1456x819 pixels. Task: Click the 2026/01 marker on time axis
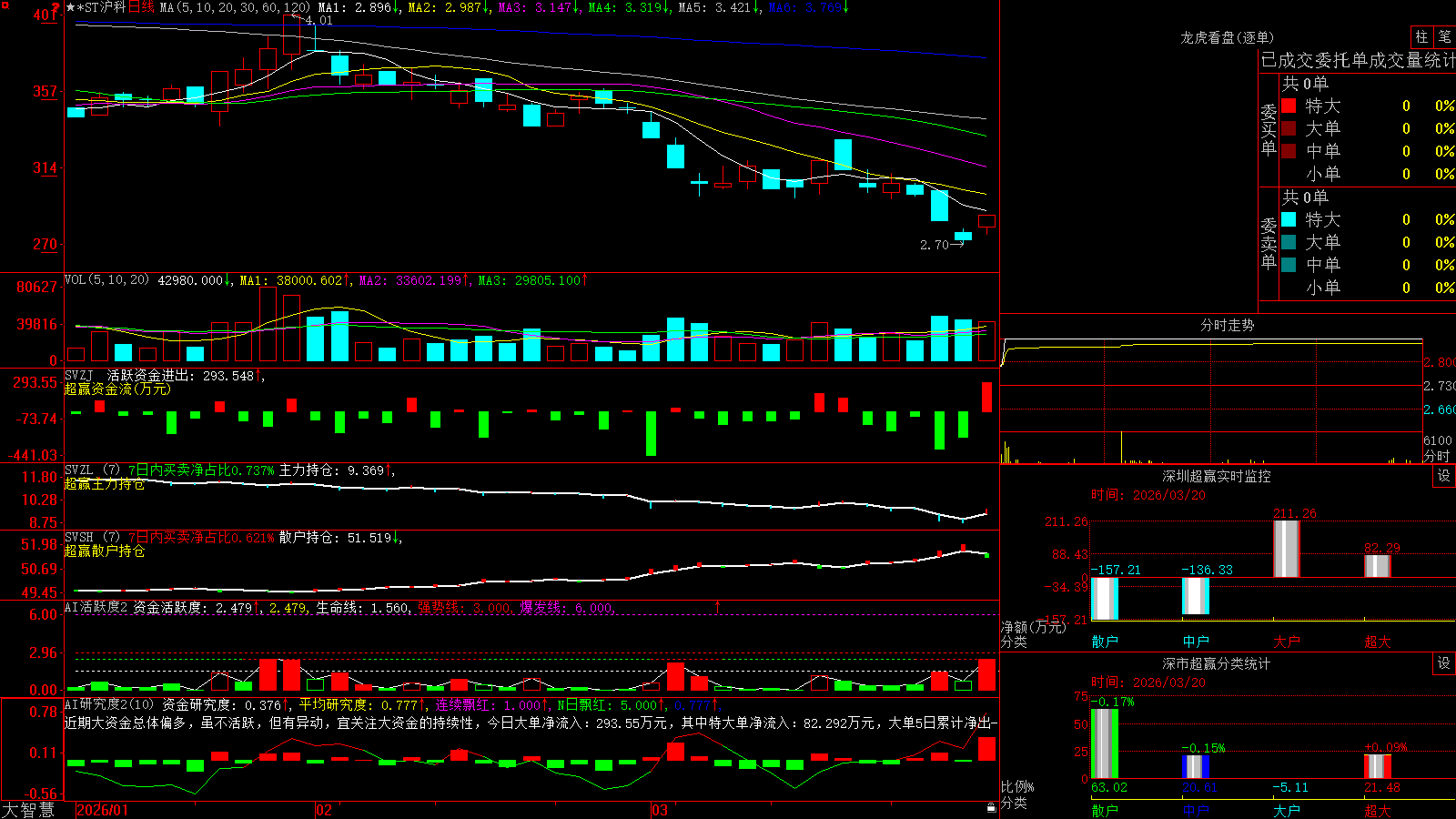coord(103,810)
